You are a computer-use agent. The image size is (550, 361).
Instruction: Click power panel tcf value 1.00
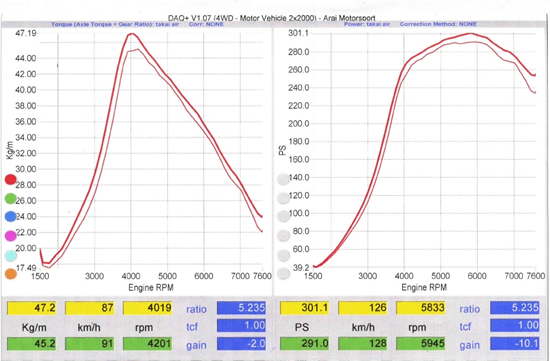click(x=515, y=325)
